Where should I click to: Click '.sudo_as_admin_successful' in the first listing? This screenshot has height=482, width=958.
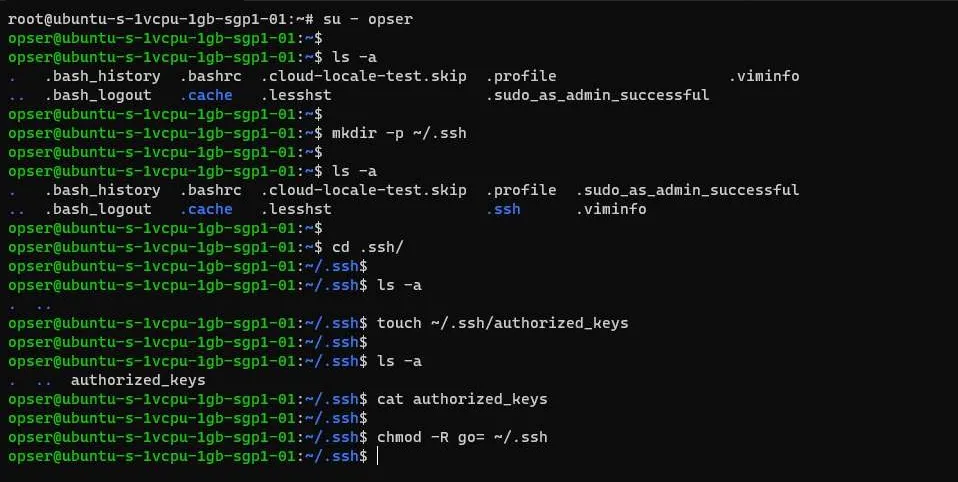point(598,95)
